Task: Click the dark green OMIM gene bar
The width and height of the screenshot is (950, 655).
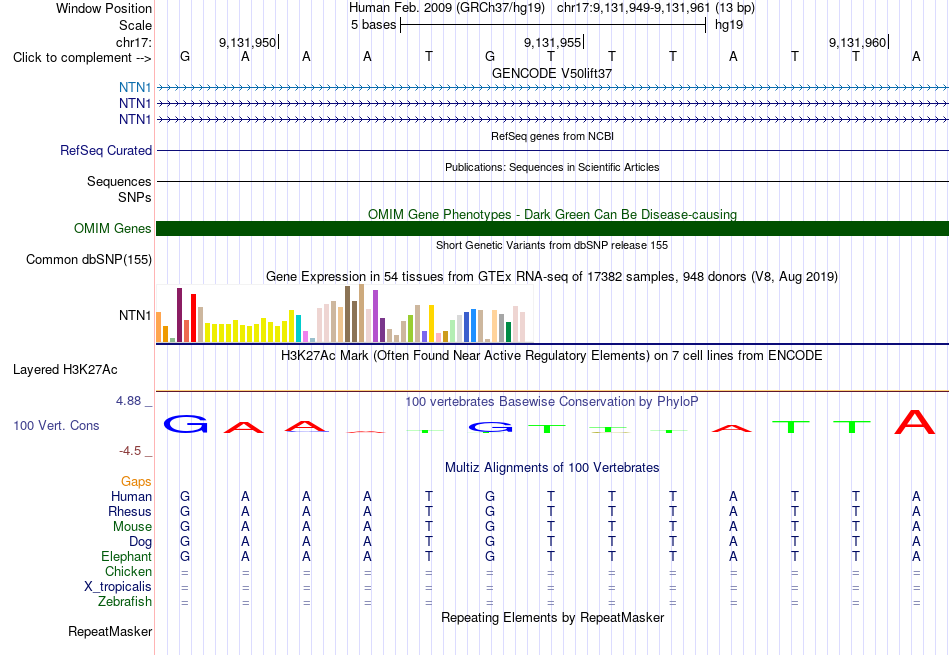Action: coord(552,228)
